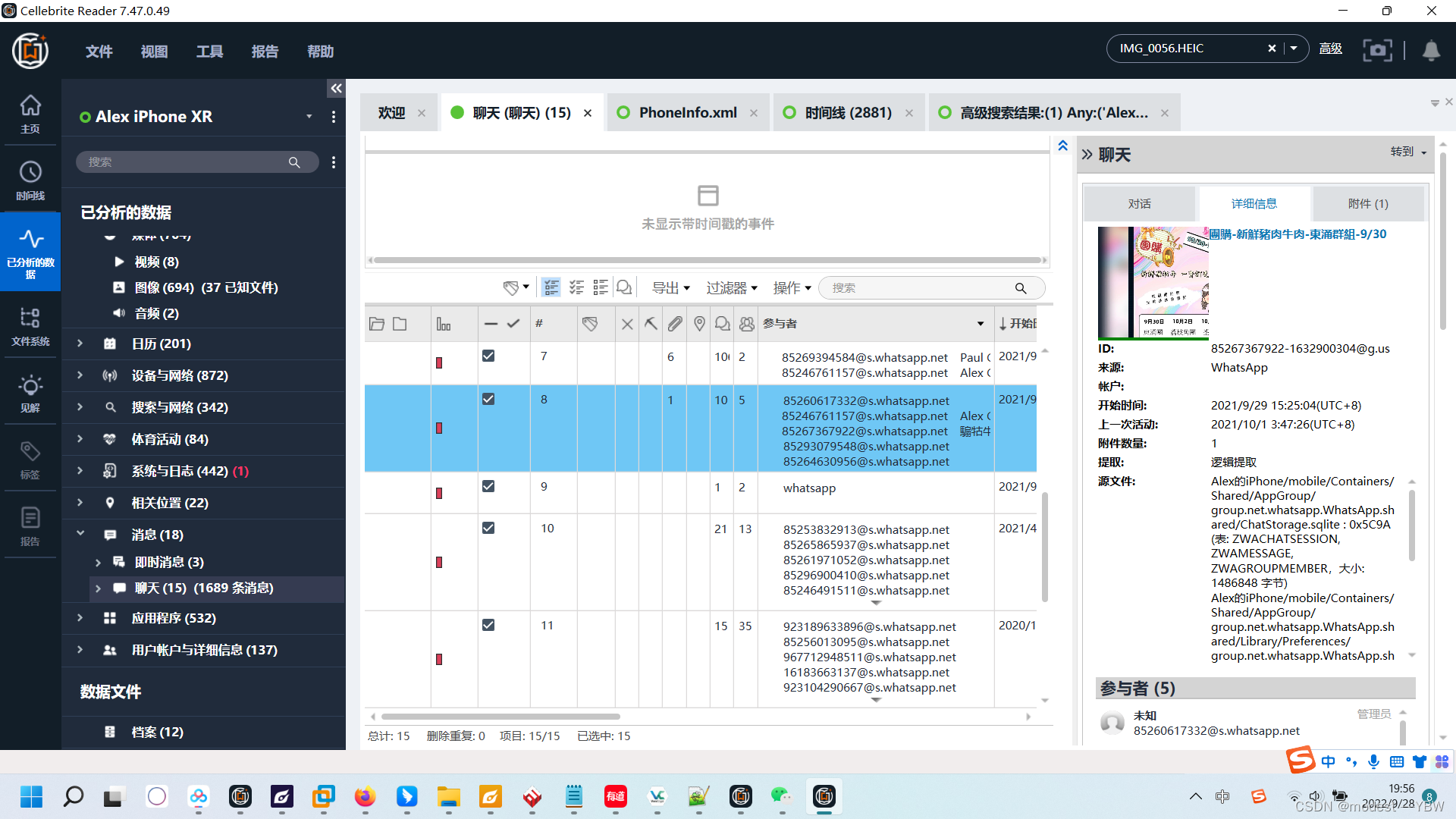1456x819 pixels.
Task: Click the screenshot camera icon
Action: [1377, 50]
